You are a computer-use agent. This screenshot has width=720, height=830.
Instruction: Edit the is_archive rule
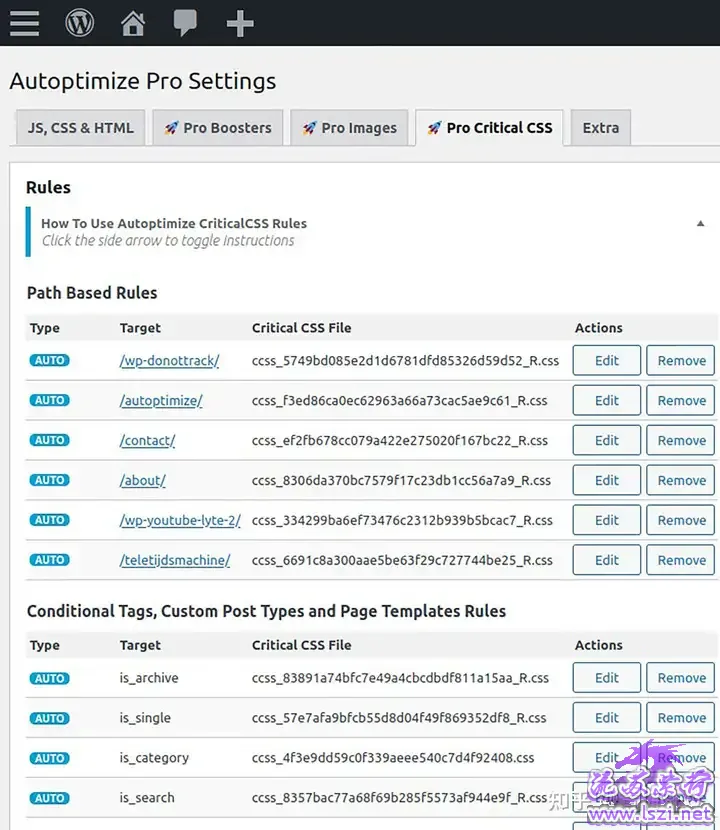pyautogui.click(x=607, y=678)
